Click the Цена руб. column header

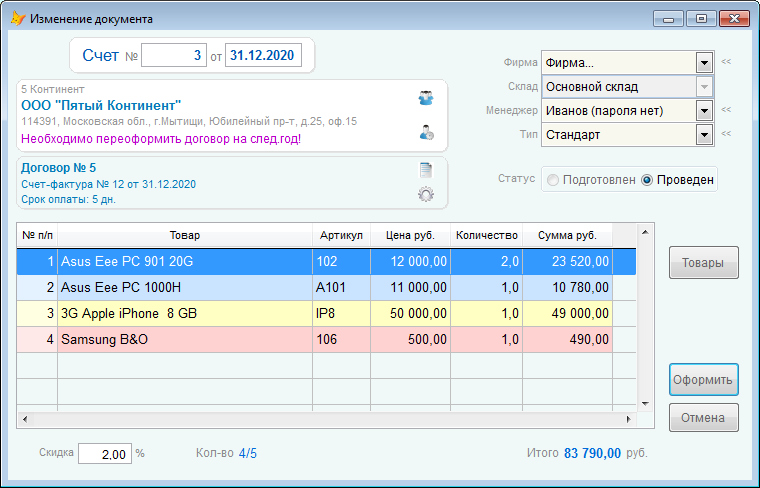(x=411, y=236)
